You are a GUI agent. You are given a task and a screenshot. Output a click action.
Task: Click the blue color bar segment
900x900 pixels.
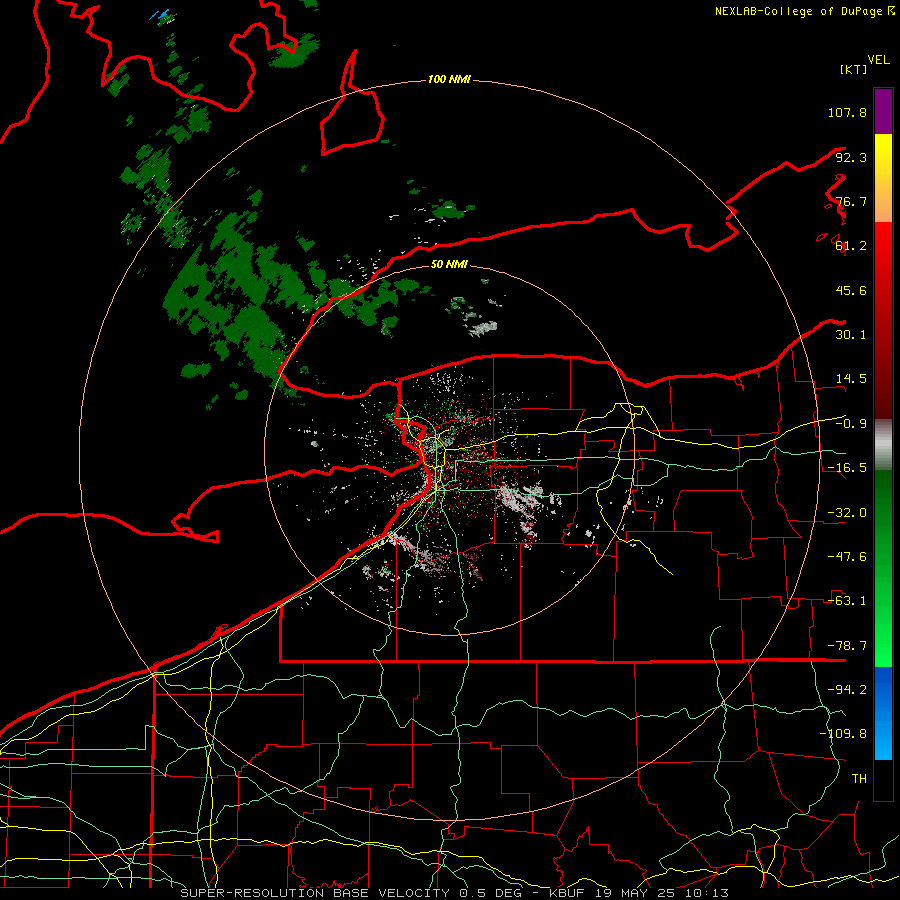pyautogui.click(x=883, y=713)
